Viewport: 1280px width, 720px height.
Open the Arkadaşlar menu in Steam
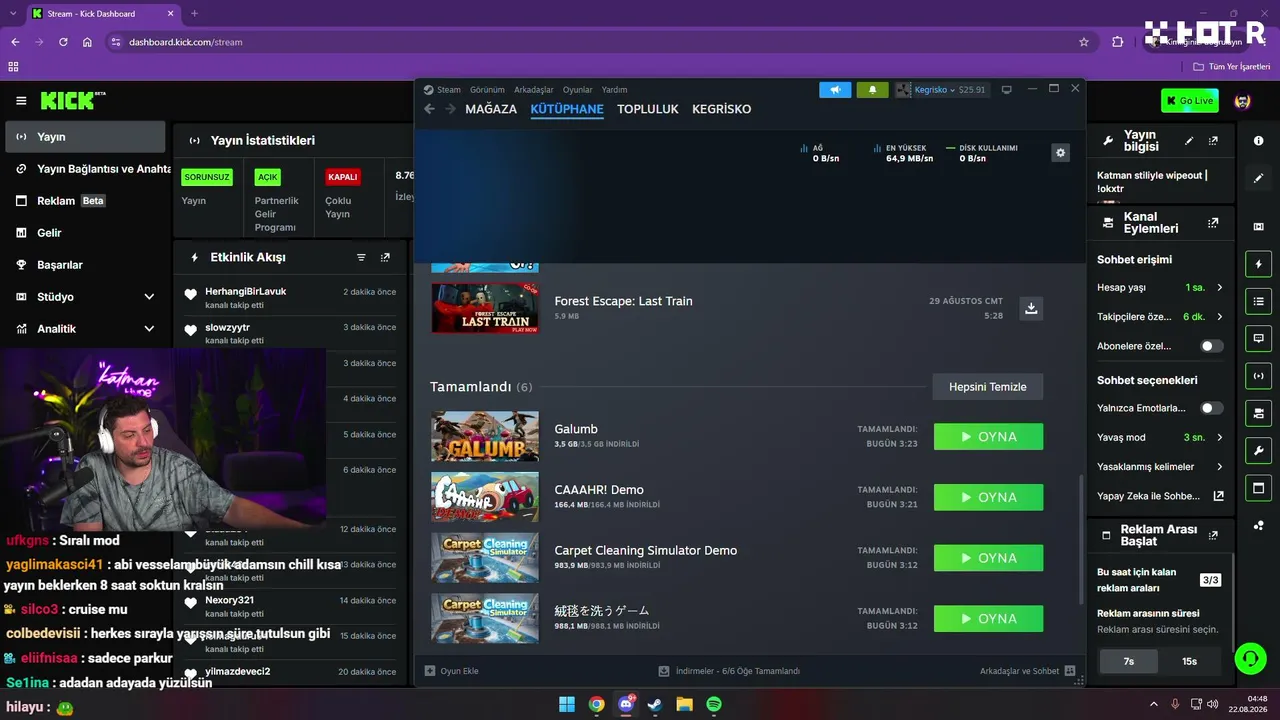tap(534, 90)
